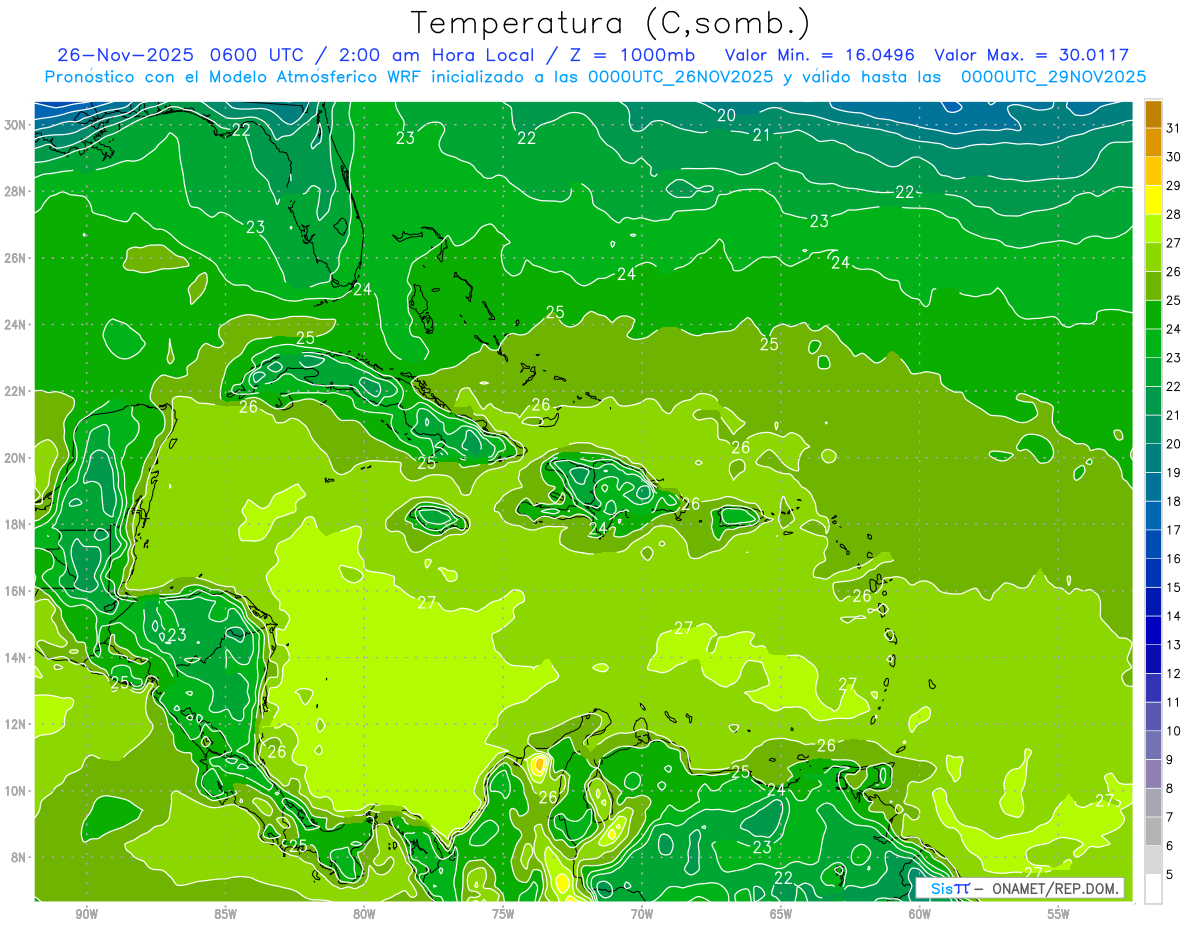Click "2:00 am Hora Local" text
1200x927 pixels.
(438, 55)
